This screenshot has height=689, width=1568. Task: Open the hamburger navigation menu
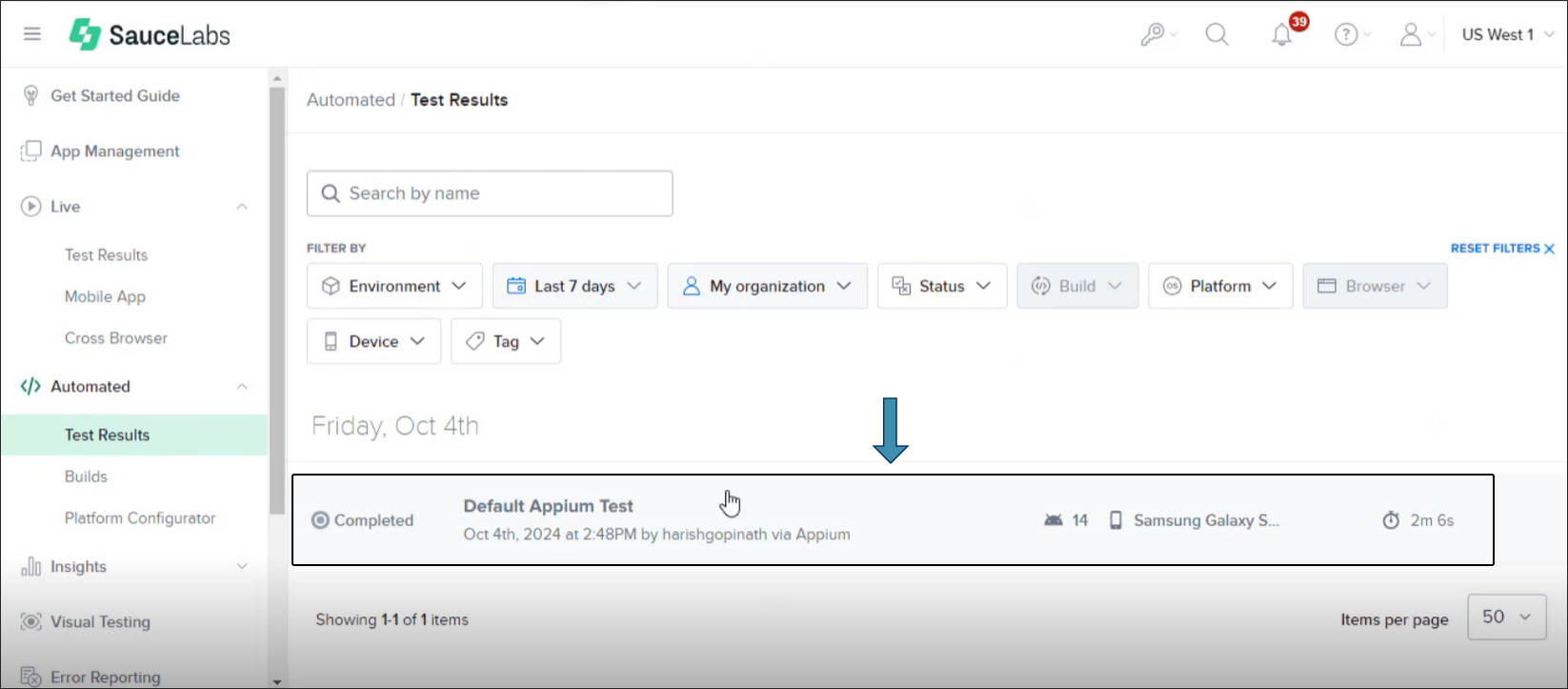coord(32,34)
